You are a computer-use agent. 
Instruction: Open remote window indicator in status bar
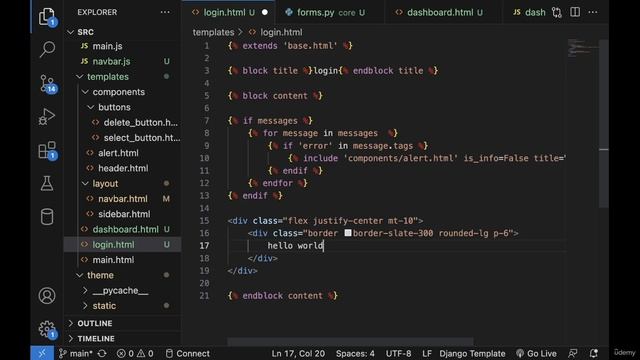[42, 353]
